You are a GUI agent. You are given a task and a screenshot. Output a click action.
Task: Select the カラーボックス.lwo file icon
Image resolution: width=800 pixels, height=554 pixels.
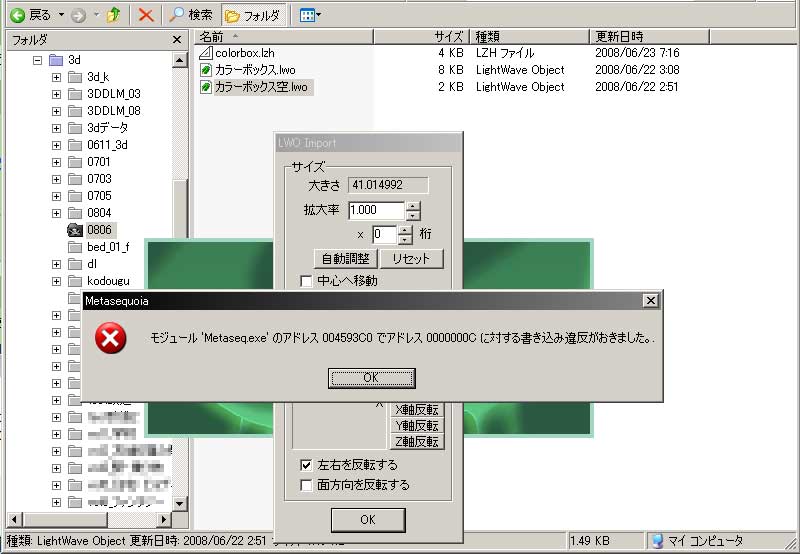[x=206, y=70]
